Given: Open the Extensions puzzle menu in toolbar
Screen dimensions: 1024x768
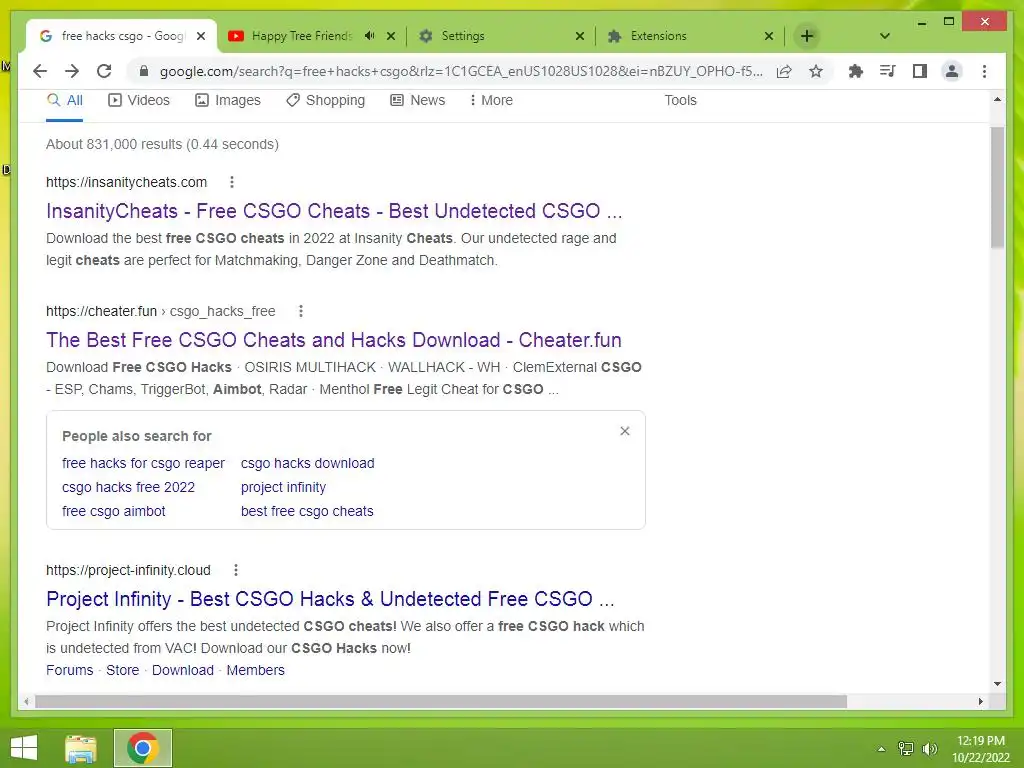Looking at the screenshot, I should tap(856, 71).
